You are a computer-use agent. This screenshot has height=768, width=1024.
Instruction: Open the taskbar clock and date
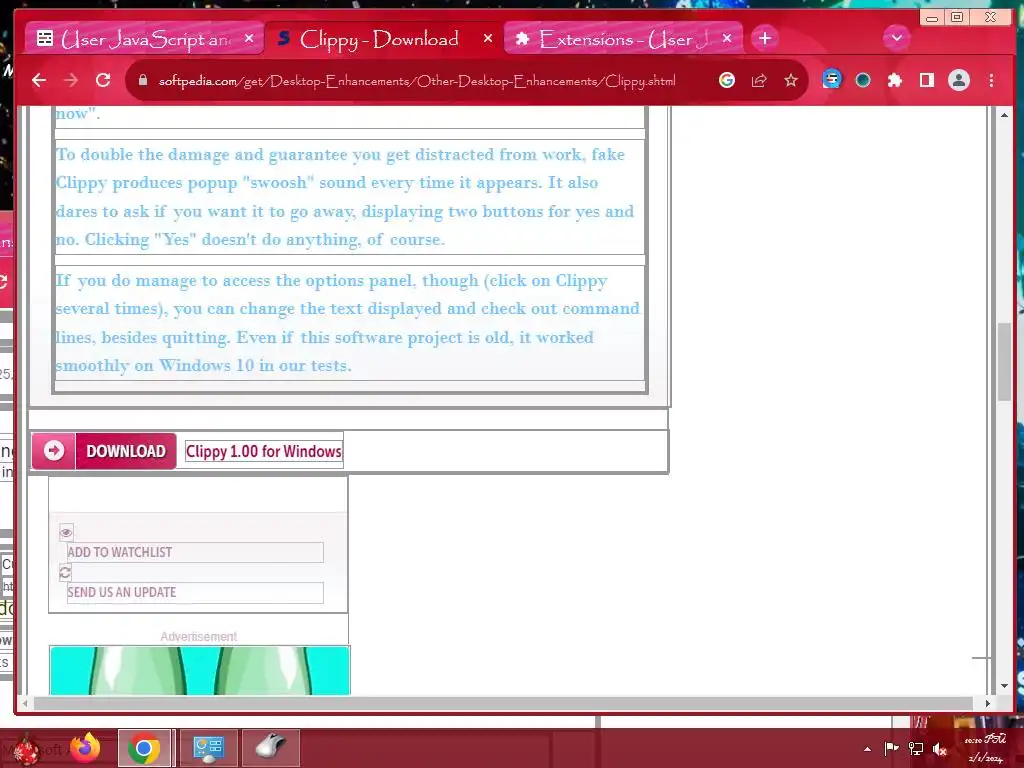click(x=986, y=748)
